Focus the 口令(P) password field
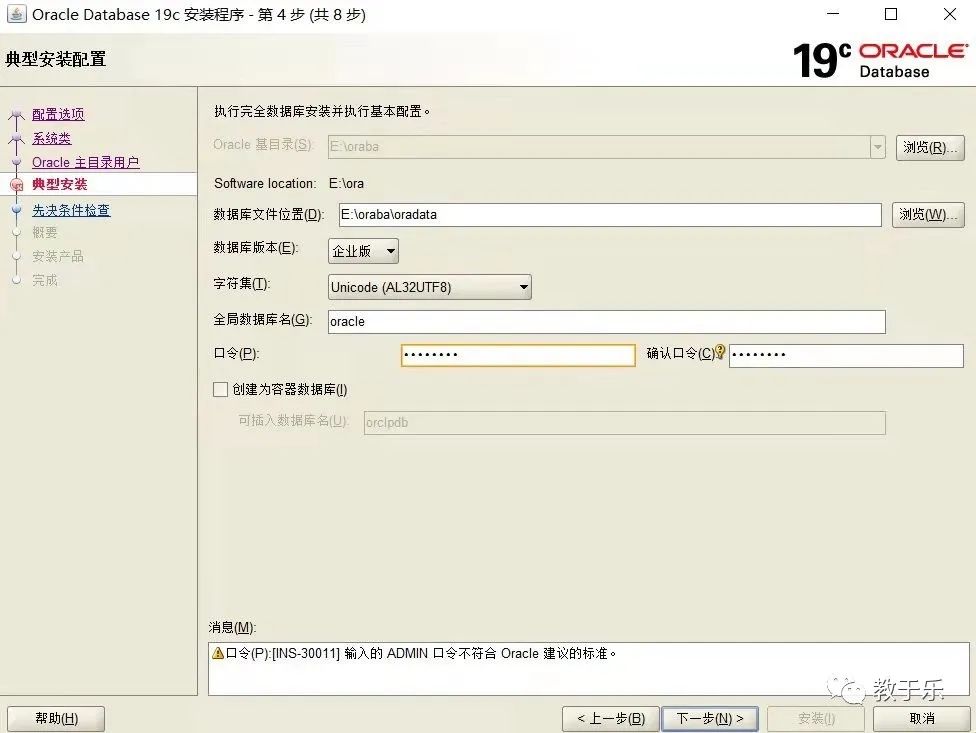976x733 pixels. 518,355
